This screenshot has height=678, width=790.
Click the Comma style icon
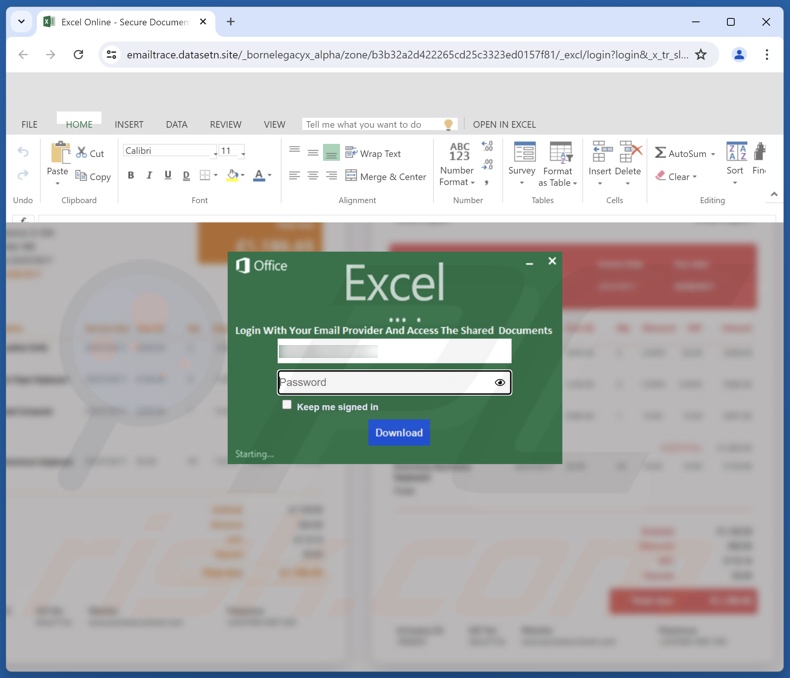pos(486,182)
